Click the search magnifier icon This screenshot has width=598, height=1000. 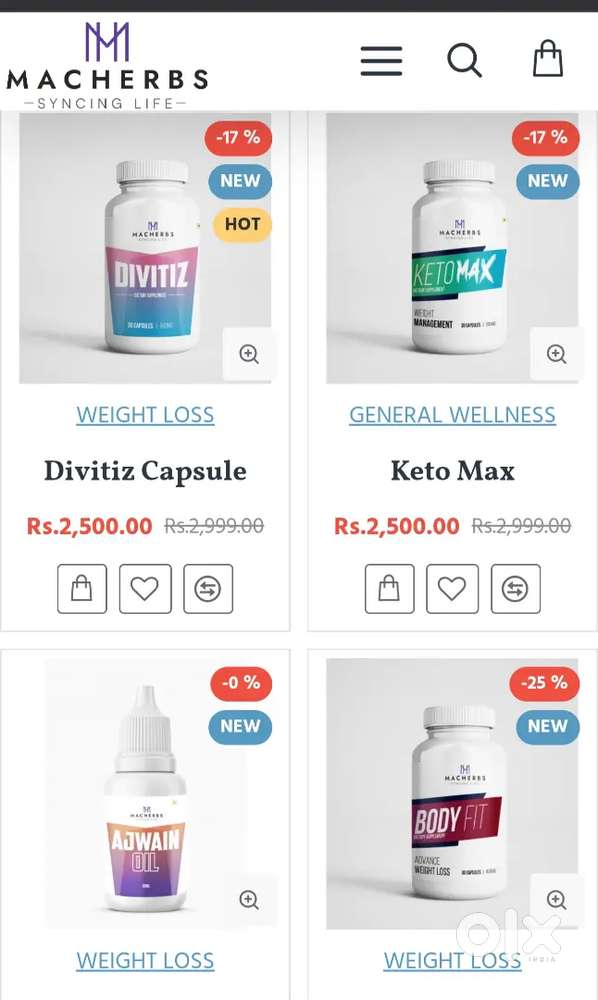(x=464, y=61)
